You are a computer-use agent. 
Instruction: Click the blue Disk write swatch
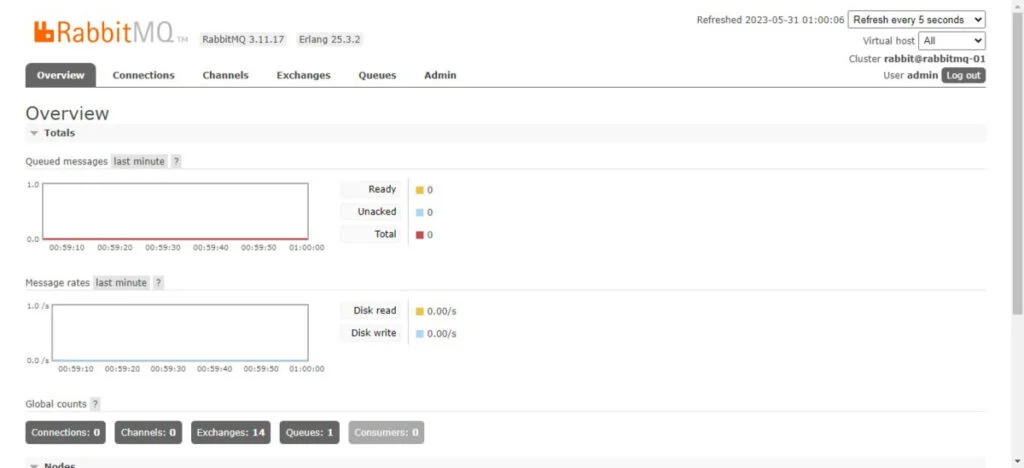click(420, 334)
